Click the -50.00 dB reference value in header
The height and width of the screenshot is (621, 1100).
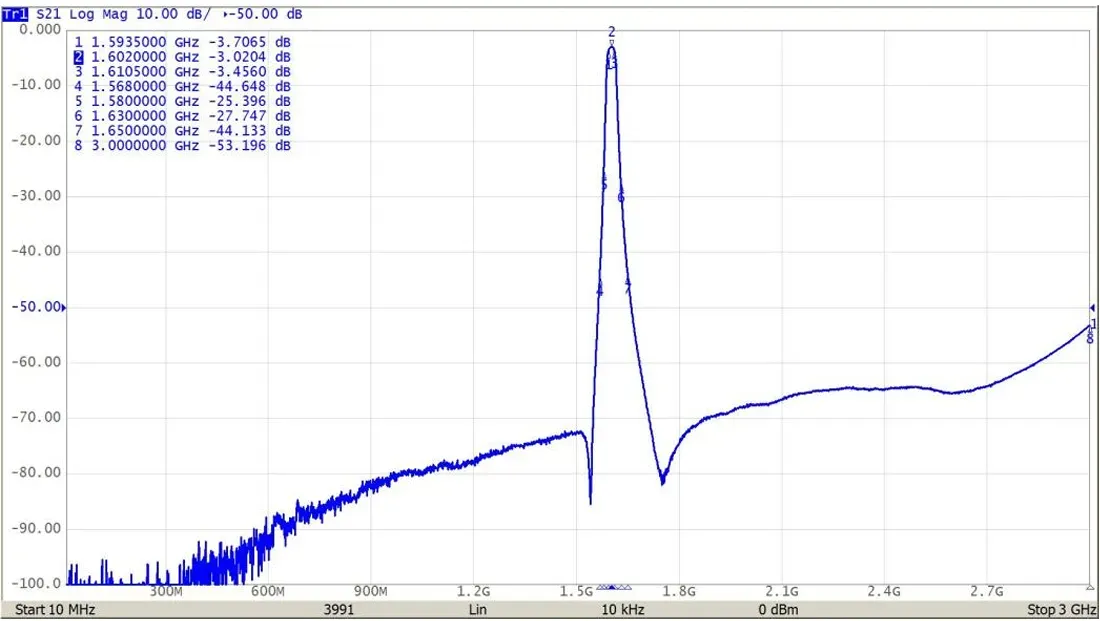pyautogui.click(x=267, y=14)
